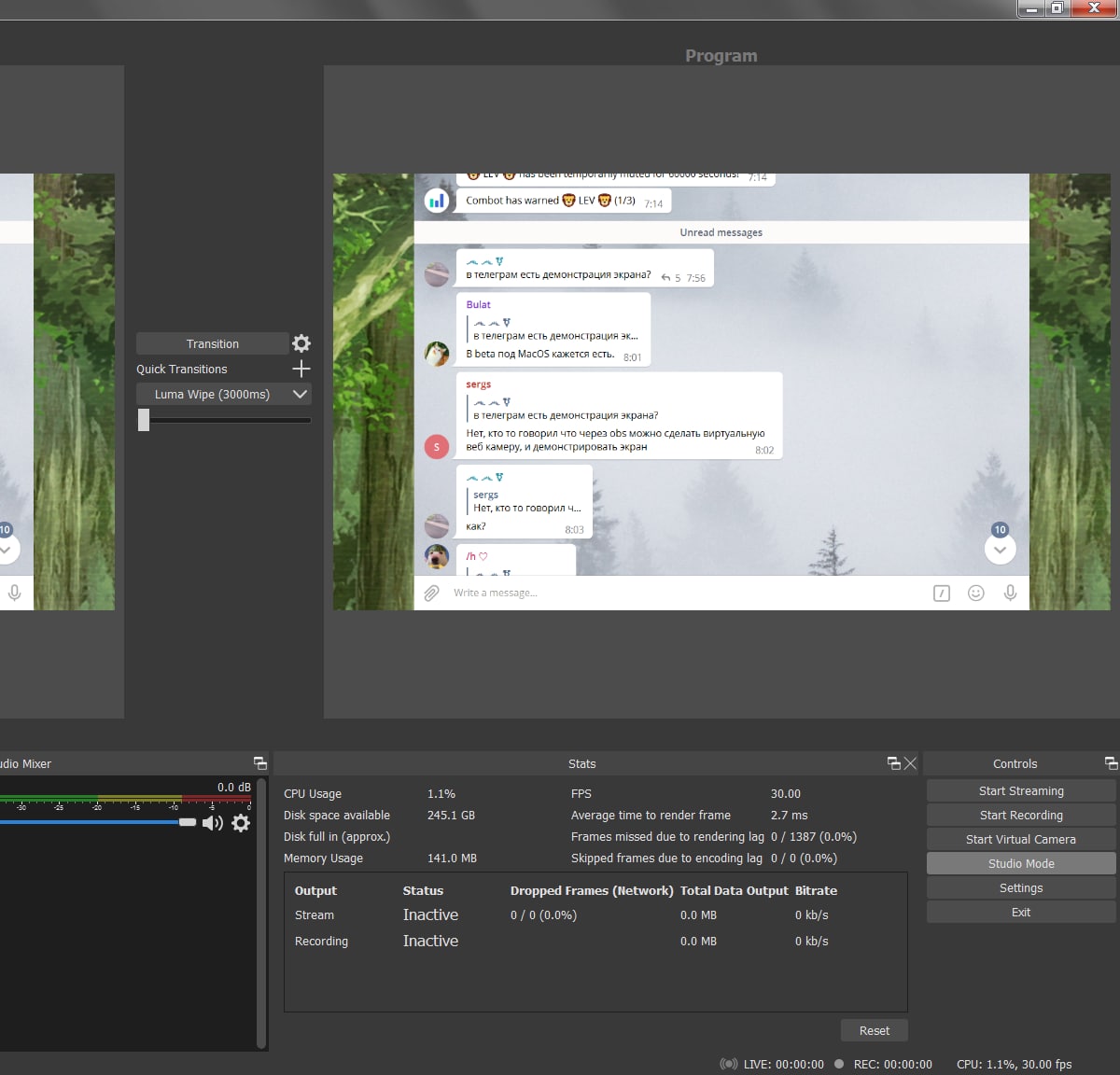Image resolution: width=1120 pixels, height=1075 pixels.
Task: Maximize the OBS window
Action: pos(1056,7)
